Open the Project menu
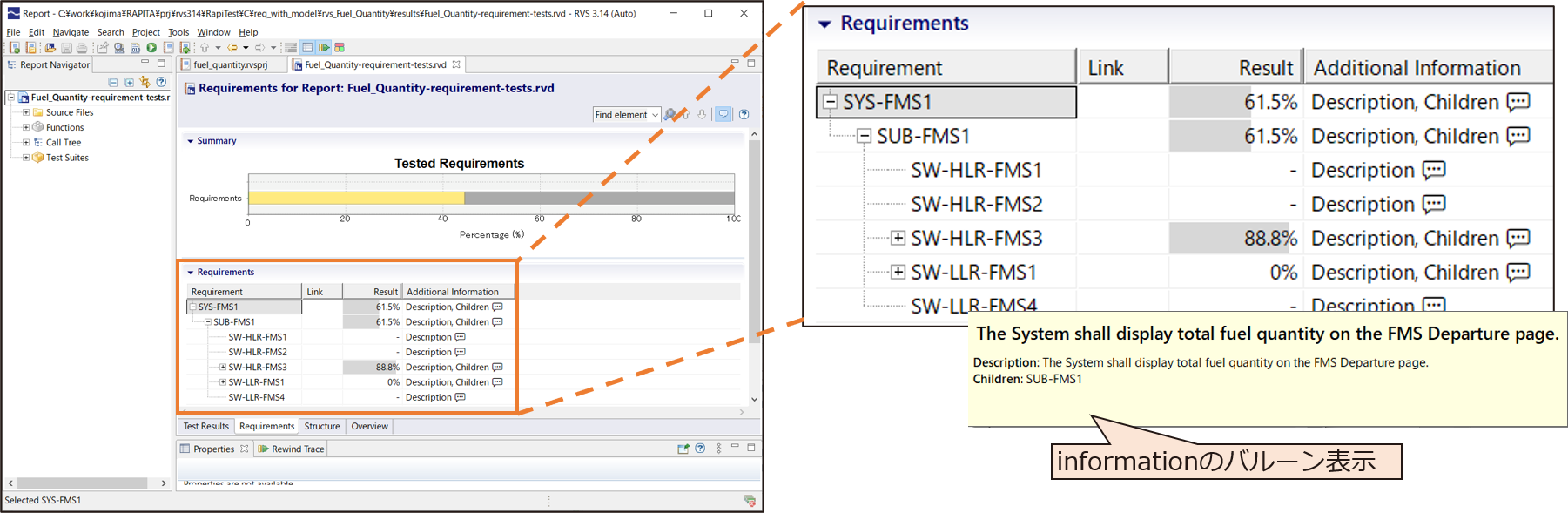The width and height of the screenshot is (1568, 513). click(x=145, y=32)
